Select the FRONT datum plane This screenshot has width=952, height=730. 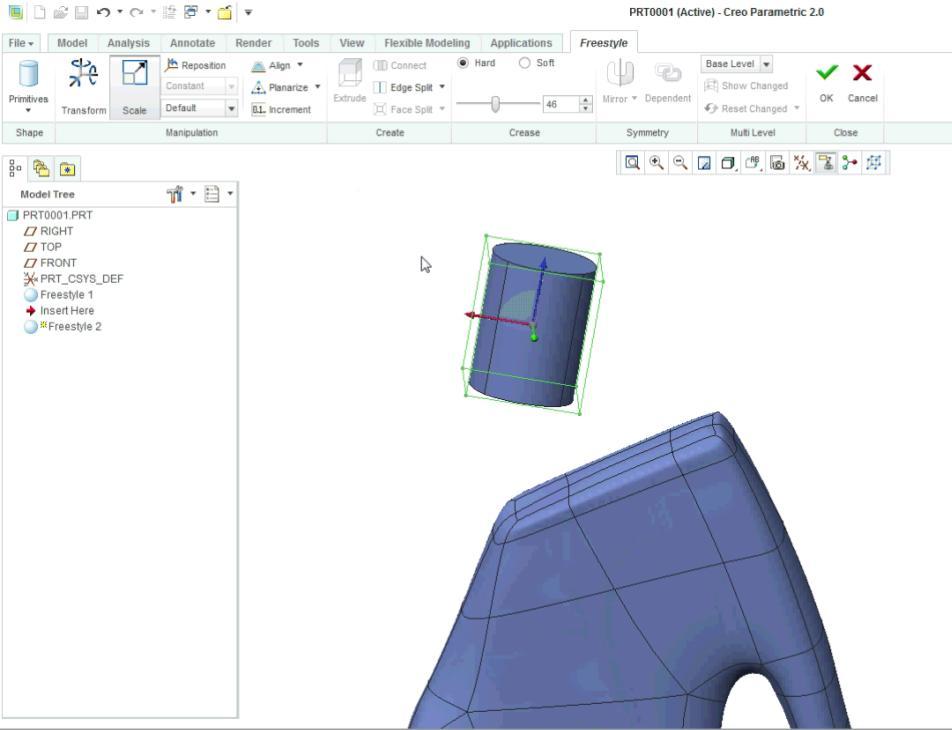[50, 263]
